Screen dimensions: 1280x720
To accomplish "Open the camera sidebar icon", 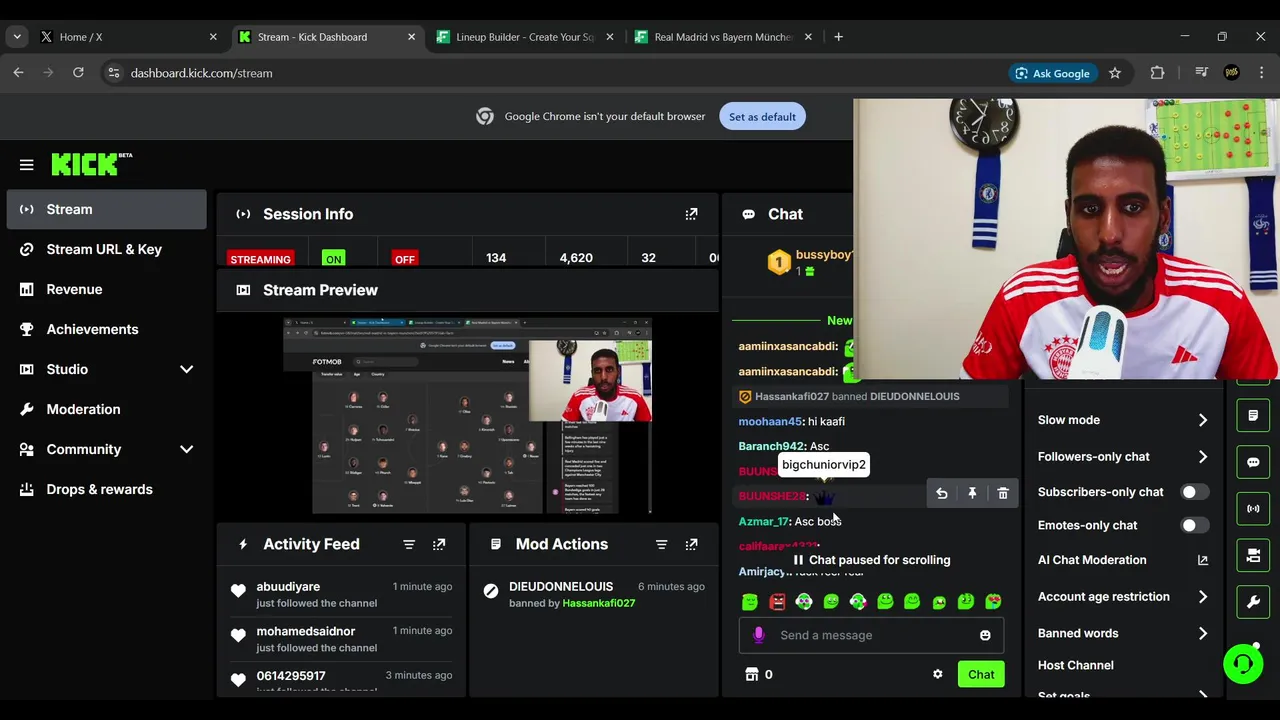I will [x=1253, y=555].
